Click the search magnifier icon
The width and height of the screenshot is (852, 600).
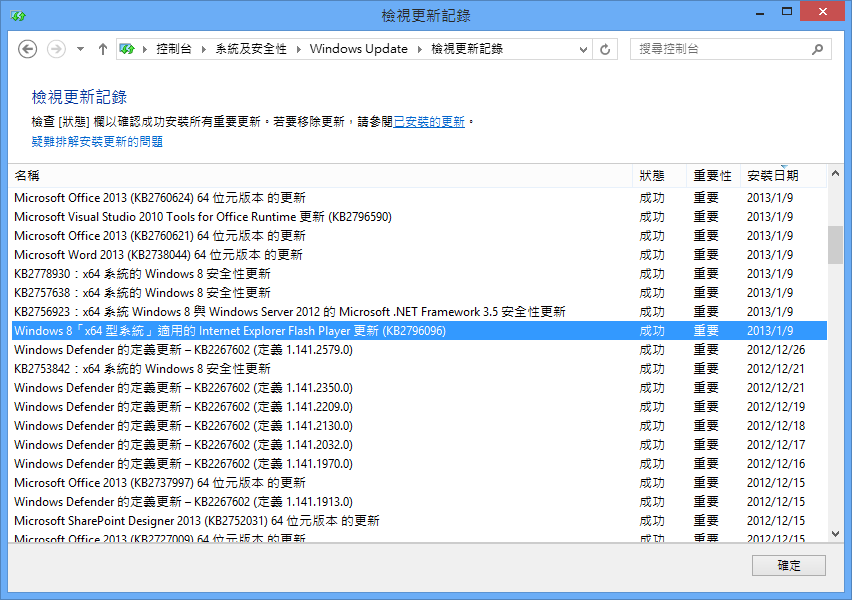click(x=817, y=49)
